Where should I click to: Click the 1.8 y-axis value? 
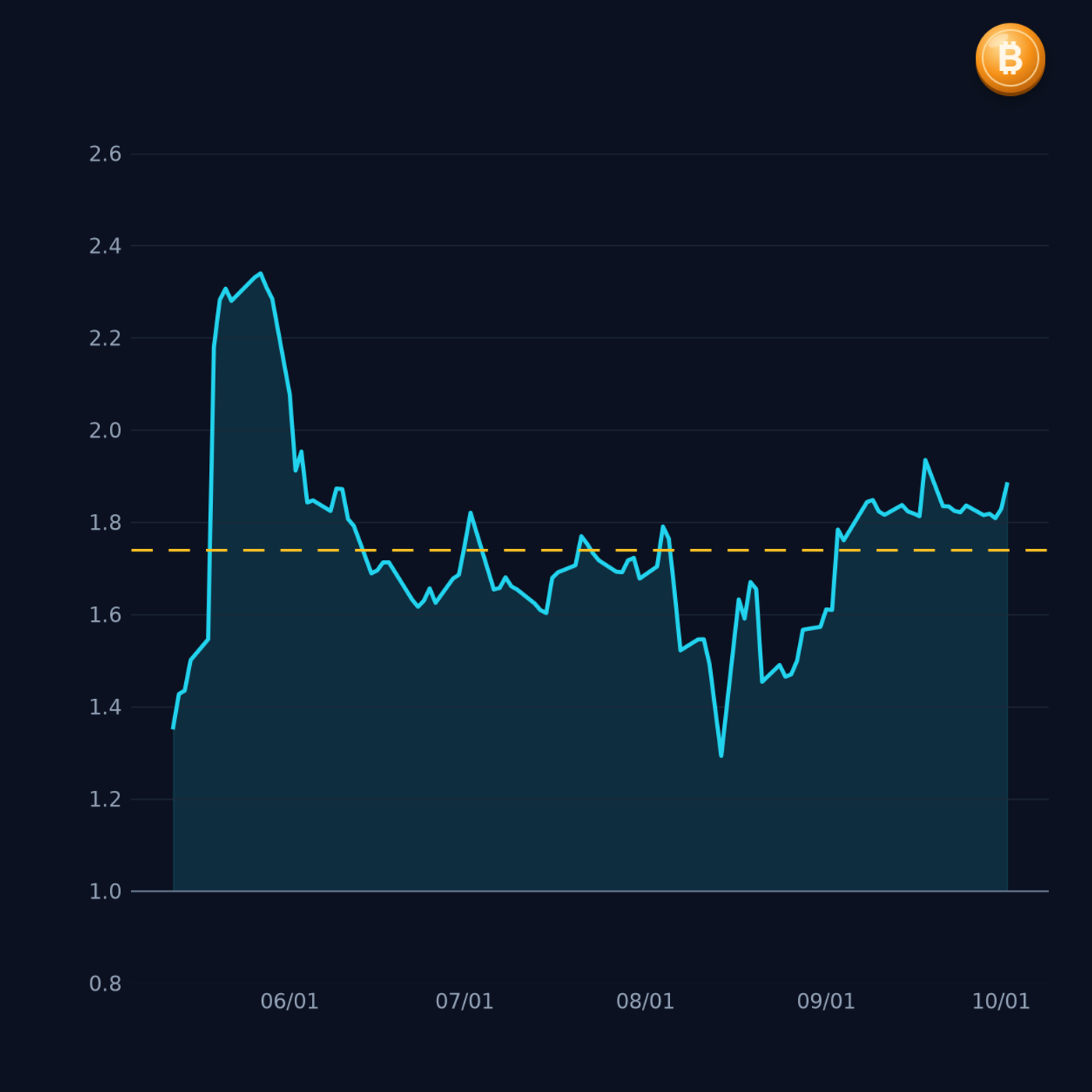pyautogui.click(x=105, y=523)
